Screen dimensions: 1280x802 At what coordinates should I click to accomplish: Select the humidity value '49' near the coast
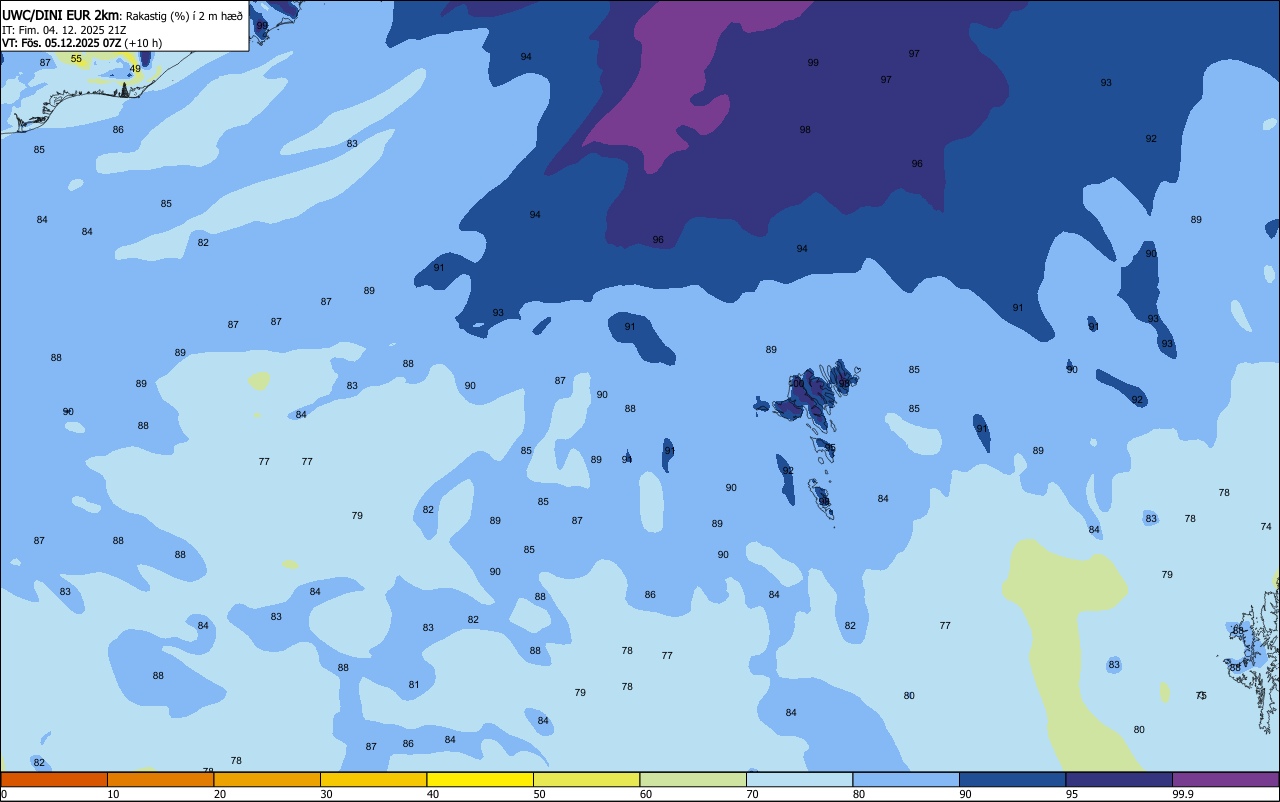click(x=135, y=69)
